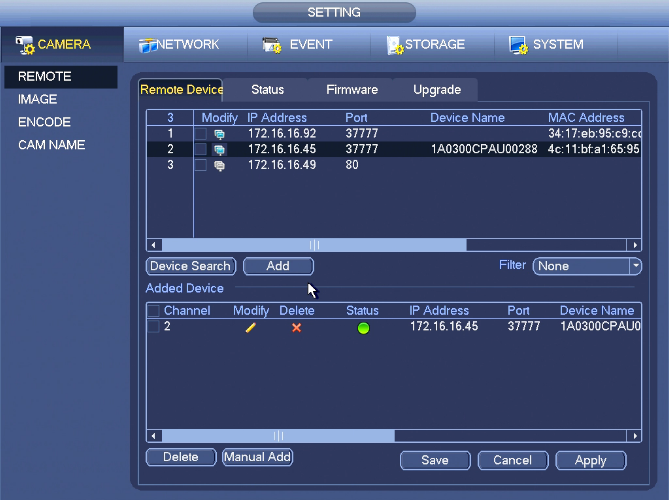This screenshot has height=500, width=669.
Task: Open ENCODE in the side menu
Action: (44, 122)
